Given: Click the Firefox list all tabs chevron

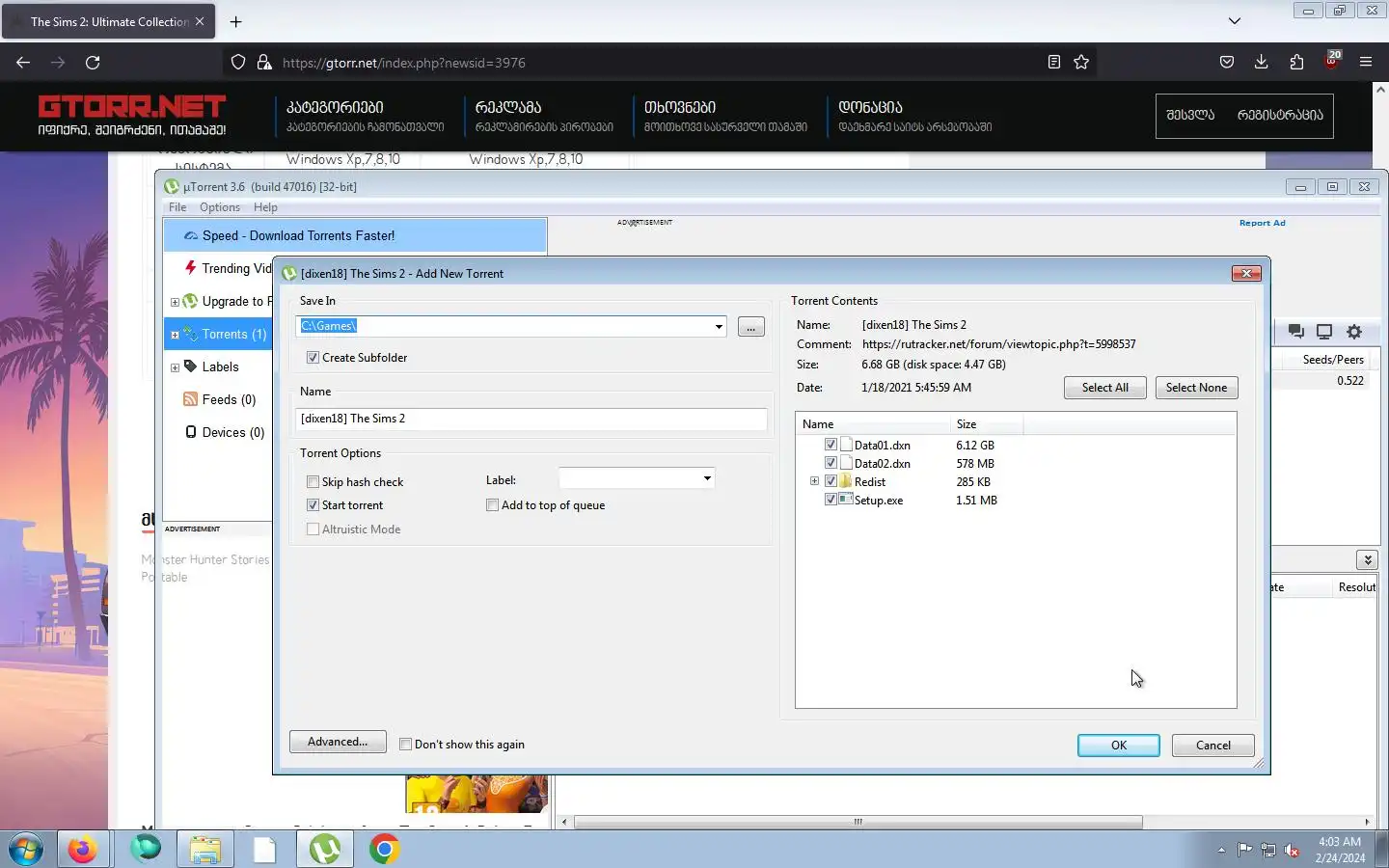Looking at the screenshot, I should [1235, 21].
